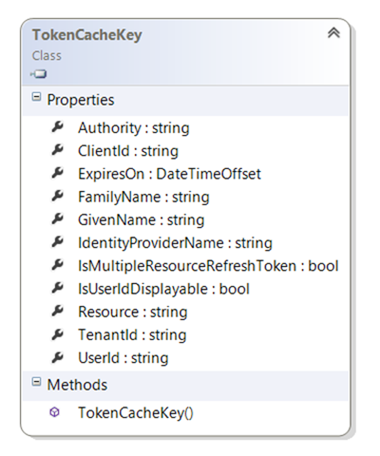The height and width of the screenshot is (456, 380).
Task: Click the wrench icon beside IsUserIdDisplayable
Action: (57, 288)
